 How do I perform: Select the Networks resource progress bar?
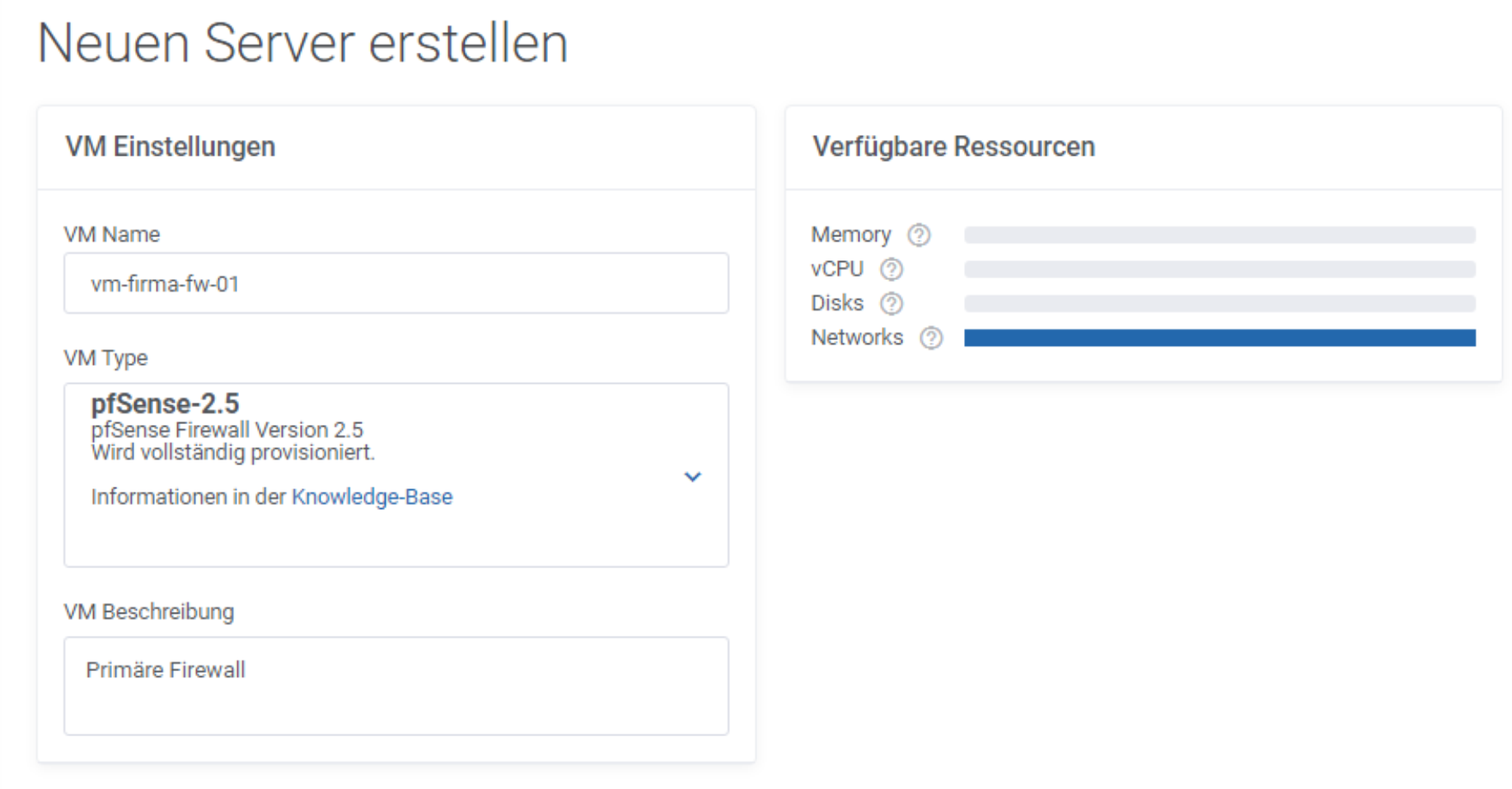pos(1219,338)
